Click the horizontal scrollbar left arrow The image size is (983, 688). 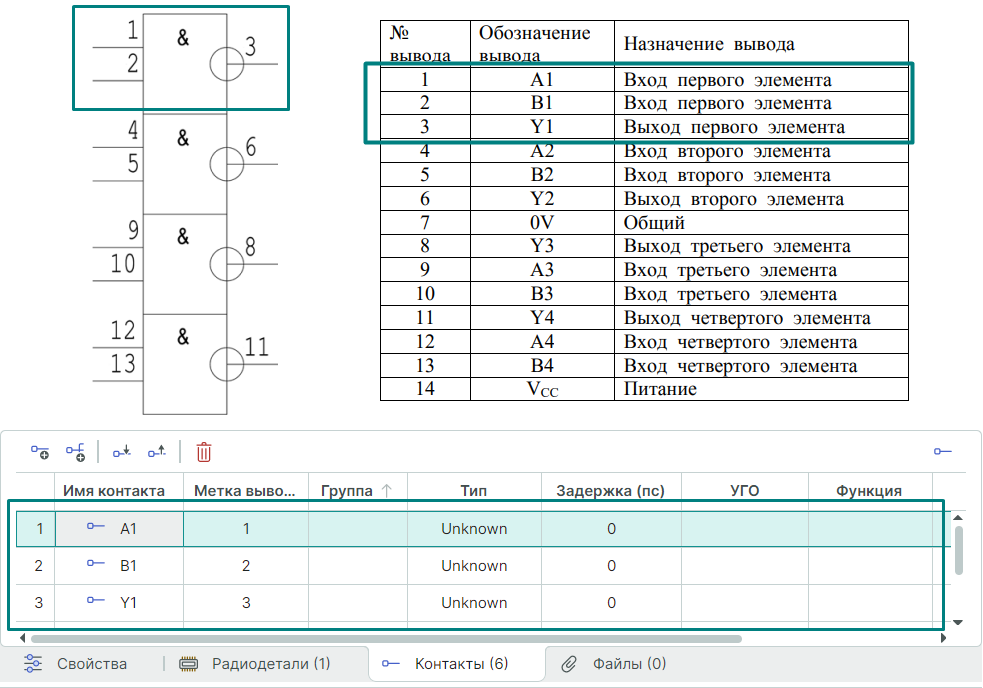(x=24, y=637)
